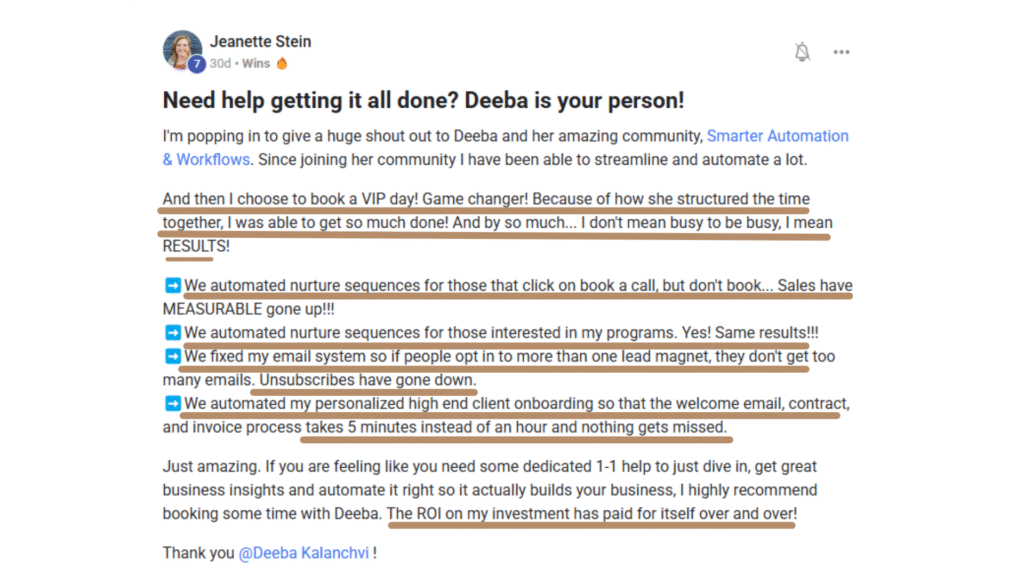The image size is (1024, 576).
Task: Click the fire icon beside Wins
Action: point(282,63)
